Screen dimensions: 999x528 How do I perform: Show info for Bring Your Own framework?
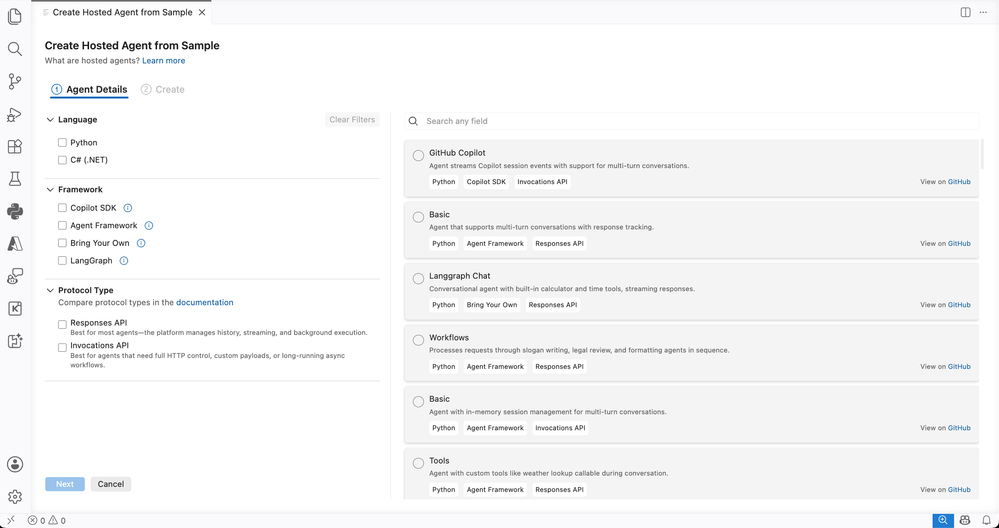tap(141, 243)
